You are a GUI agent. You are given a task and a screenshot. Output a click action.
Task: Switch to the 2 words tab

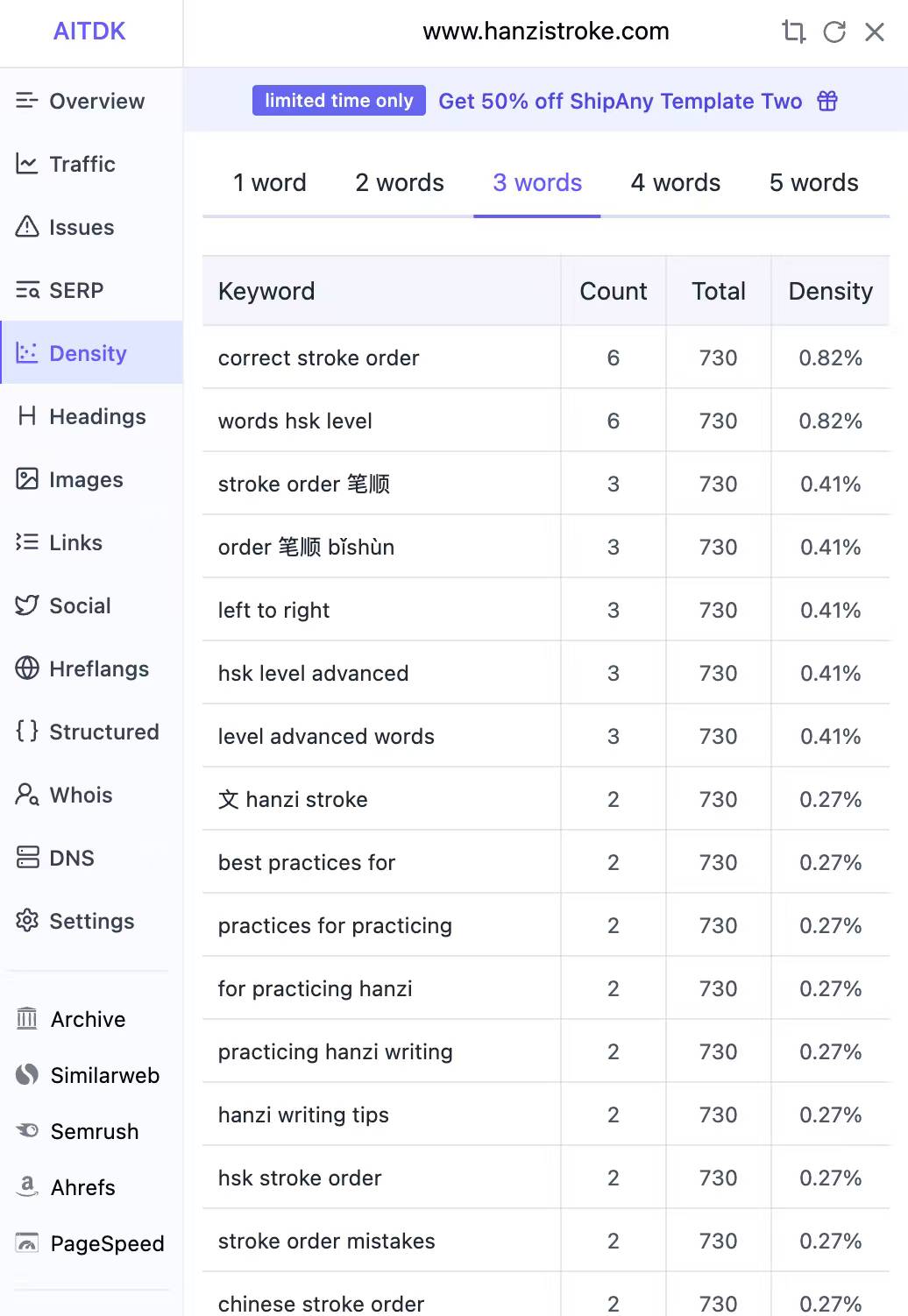(x=400, y=182)
